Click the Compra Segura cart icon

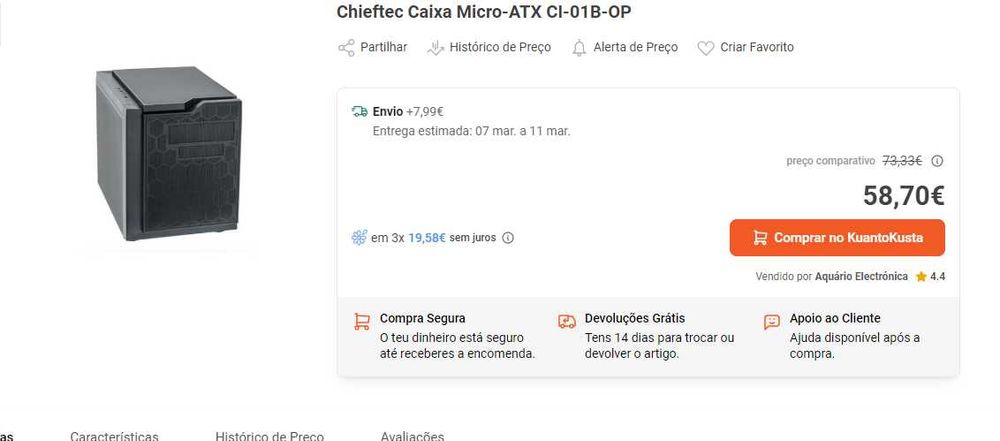(361, 322)
